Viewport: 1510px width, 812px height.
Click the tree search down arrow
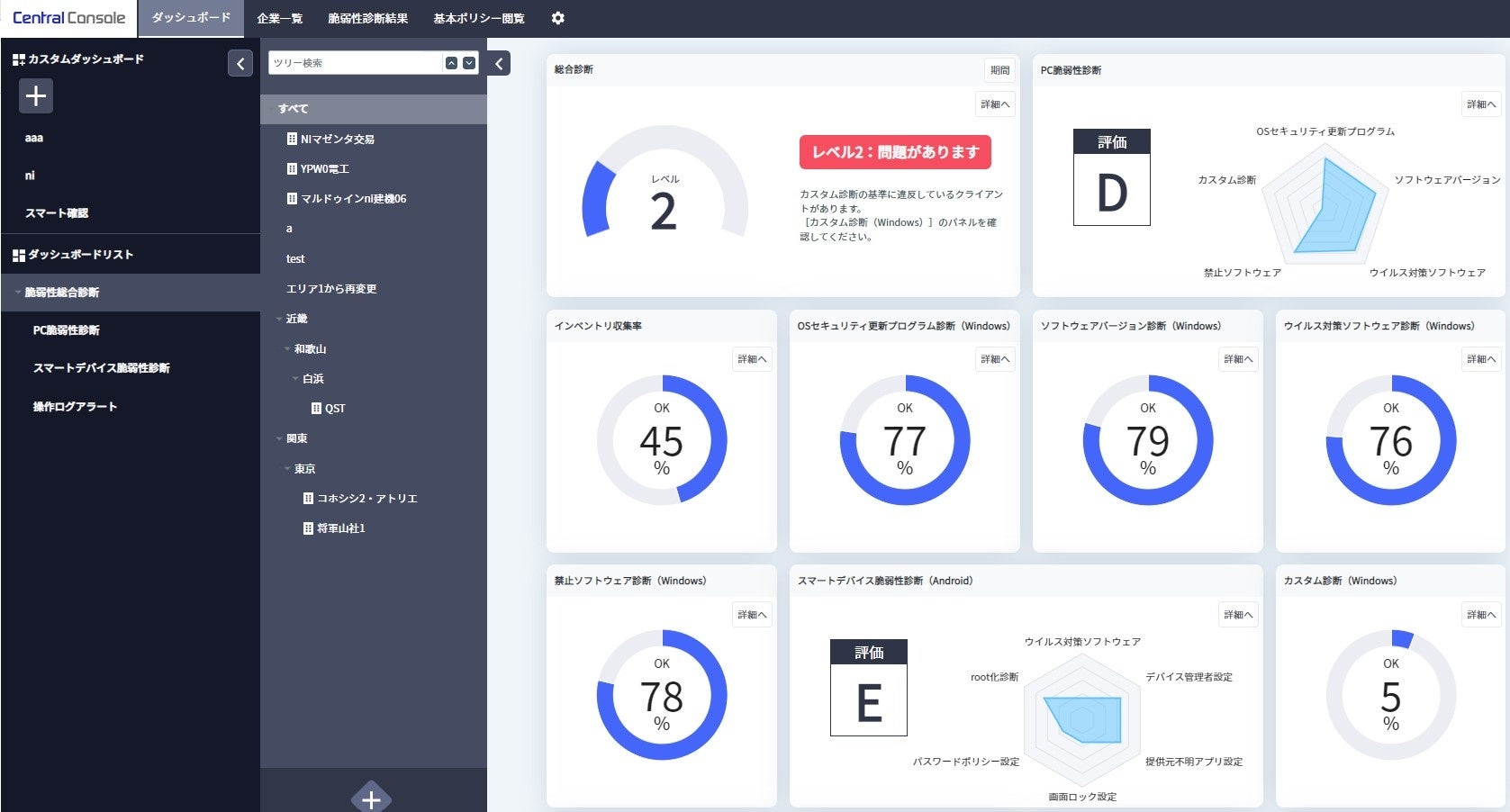[x=469, y=63]
